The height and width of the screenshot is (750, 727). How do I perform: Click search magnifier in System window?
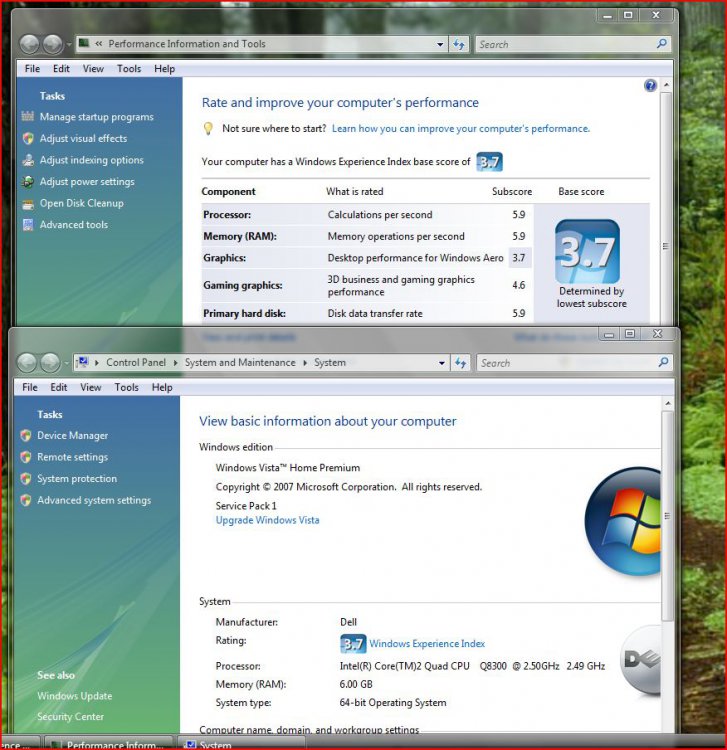click(663, 362)
